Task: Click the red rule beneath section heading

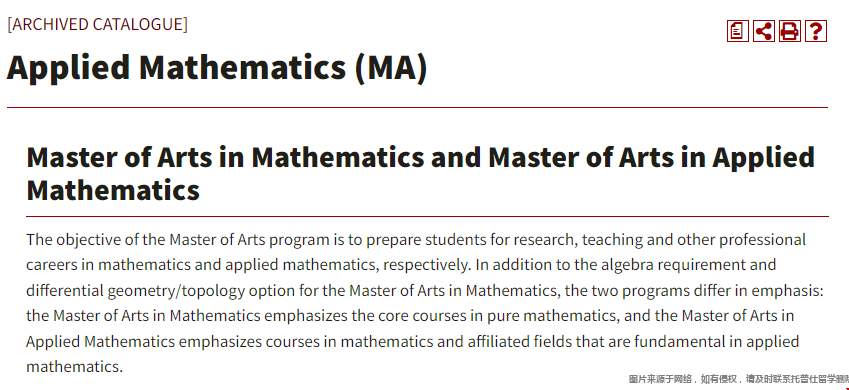Action: (427, 216)
